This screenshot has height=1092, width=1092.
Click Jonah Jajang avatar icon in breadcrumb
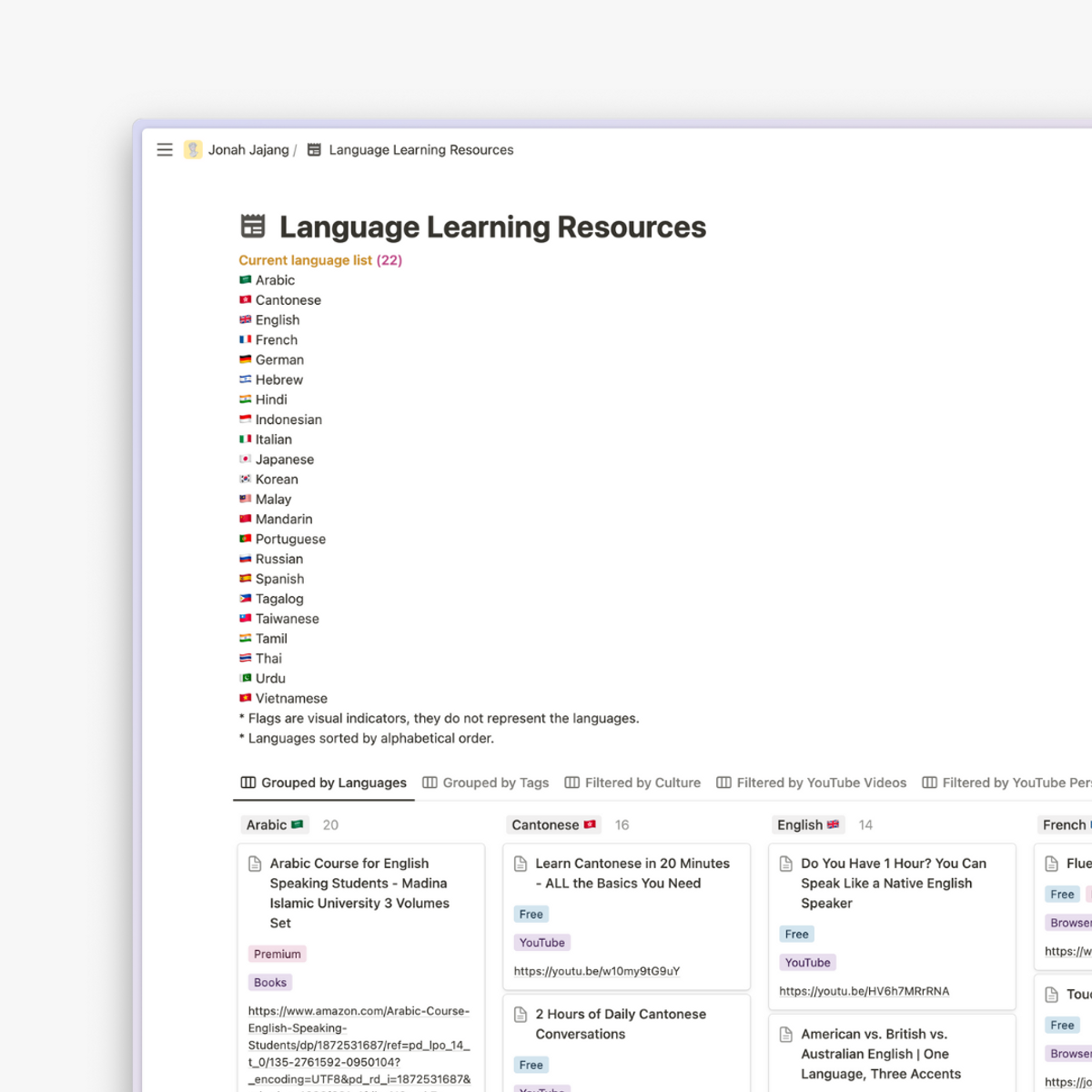pos(193,150)
